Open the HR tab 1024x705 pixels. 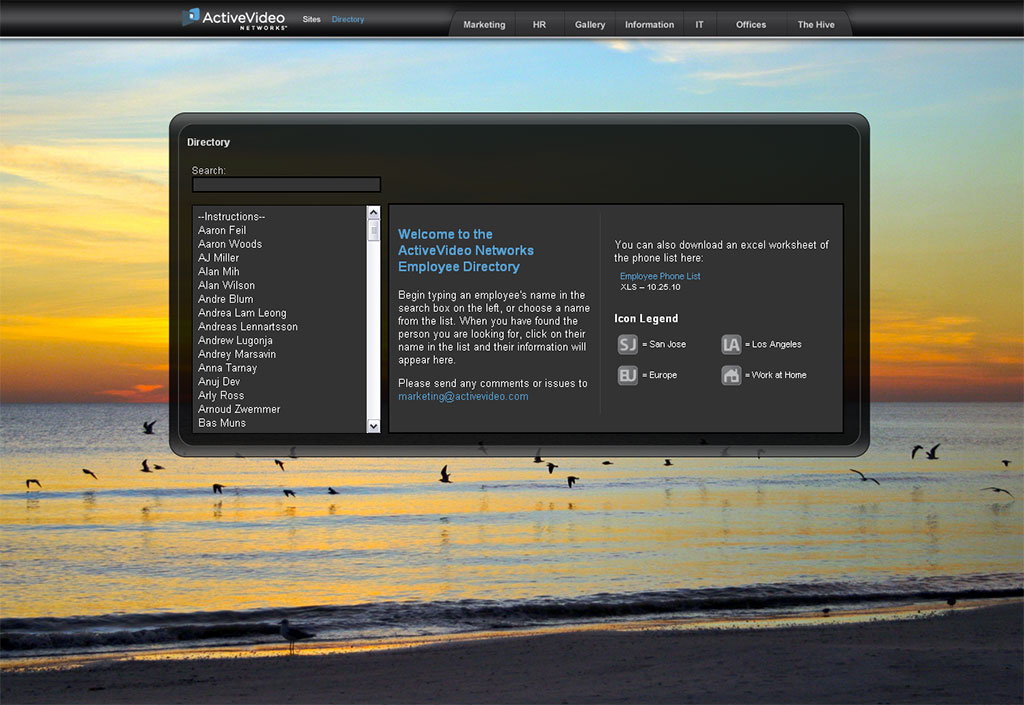[x=539, y=24]
